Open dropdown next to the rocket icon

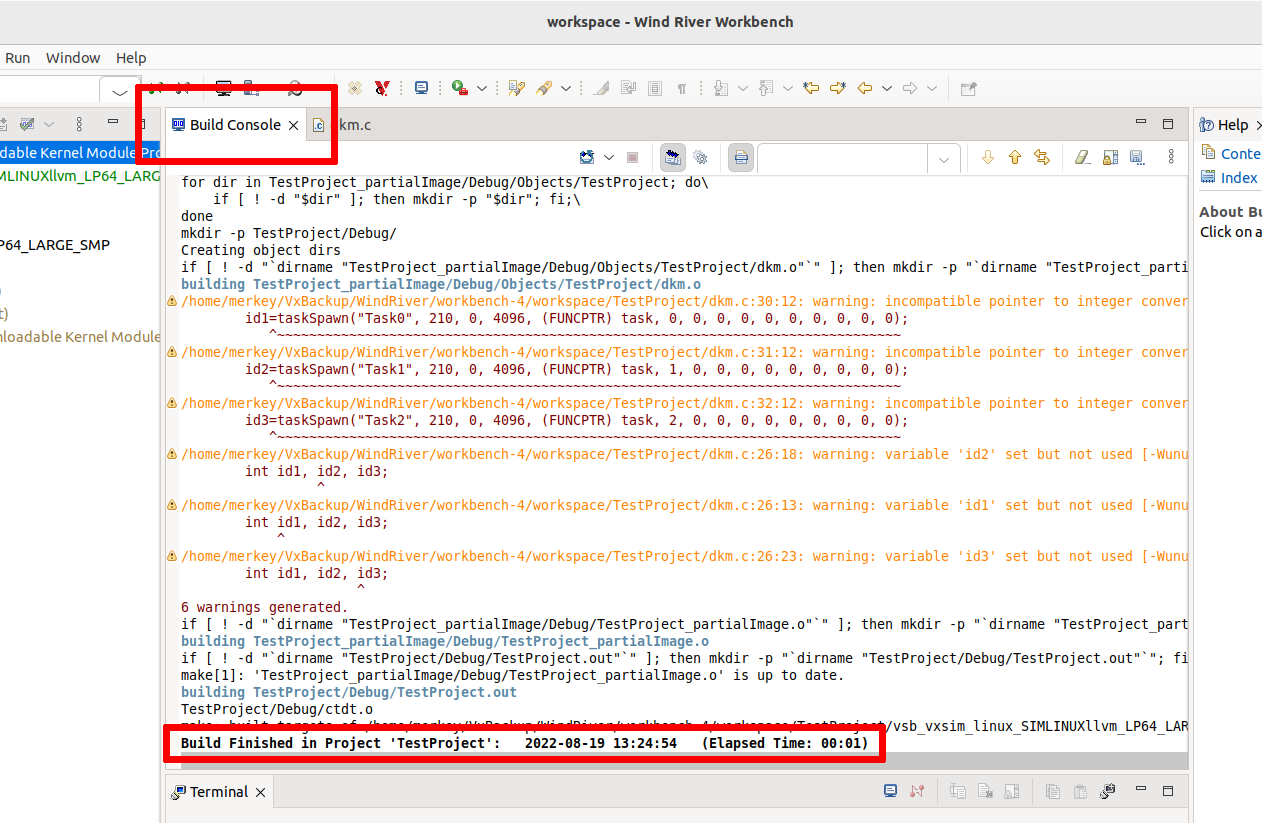pyautogui.click(x=565, y=88)
